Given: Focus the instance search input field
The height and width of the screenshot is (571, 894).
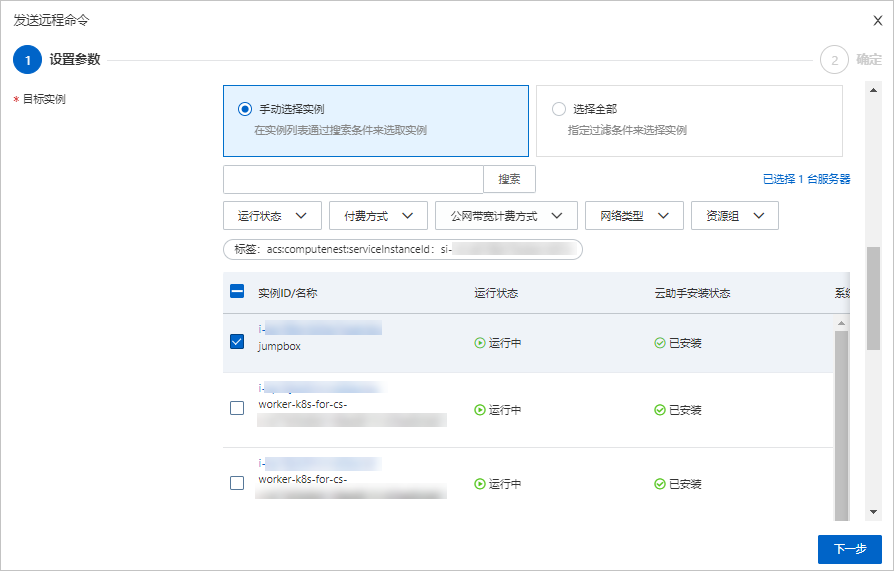Looking at the screenshot, I should pos(353,179).
